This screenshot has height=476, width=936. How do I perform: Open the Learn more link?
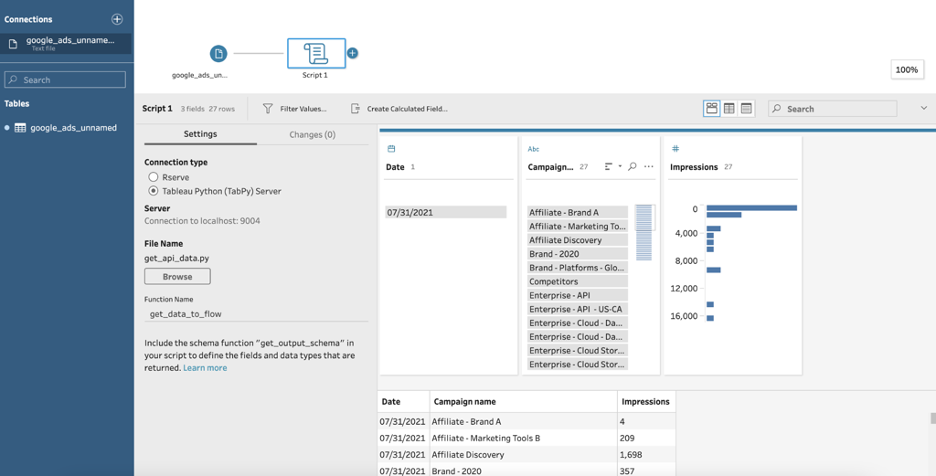click(x=205, y=368)
